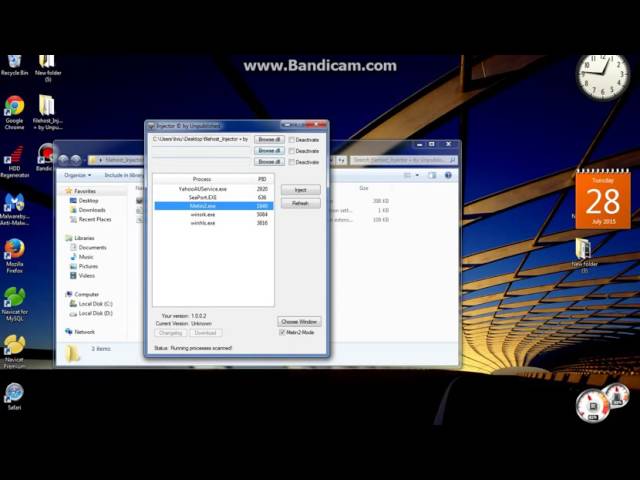
Task: Select the process row with PID 3084
Action: click(x=213, y=215)
